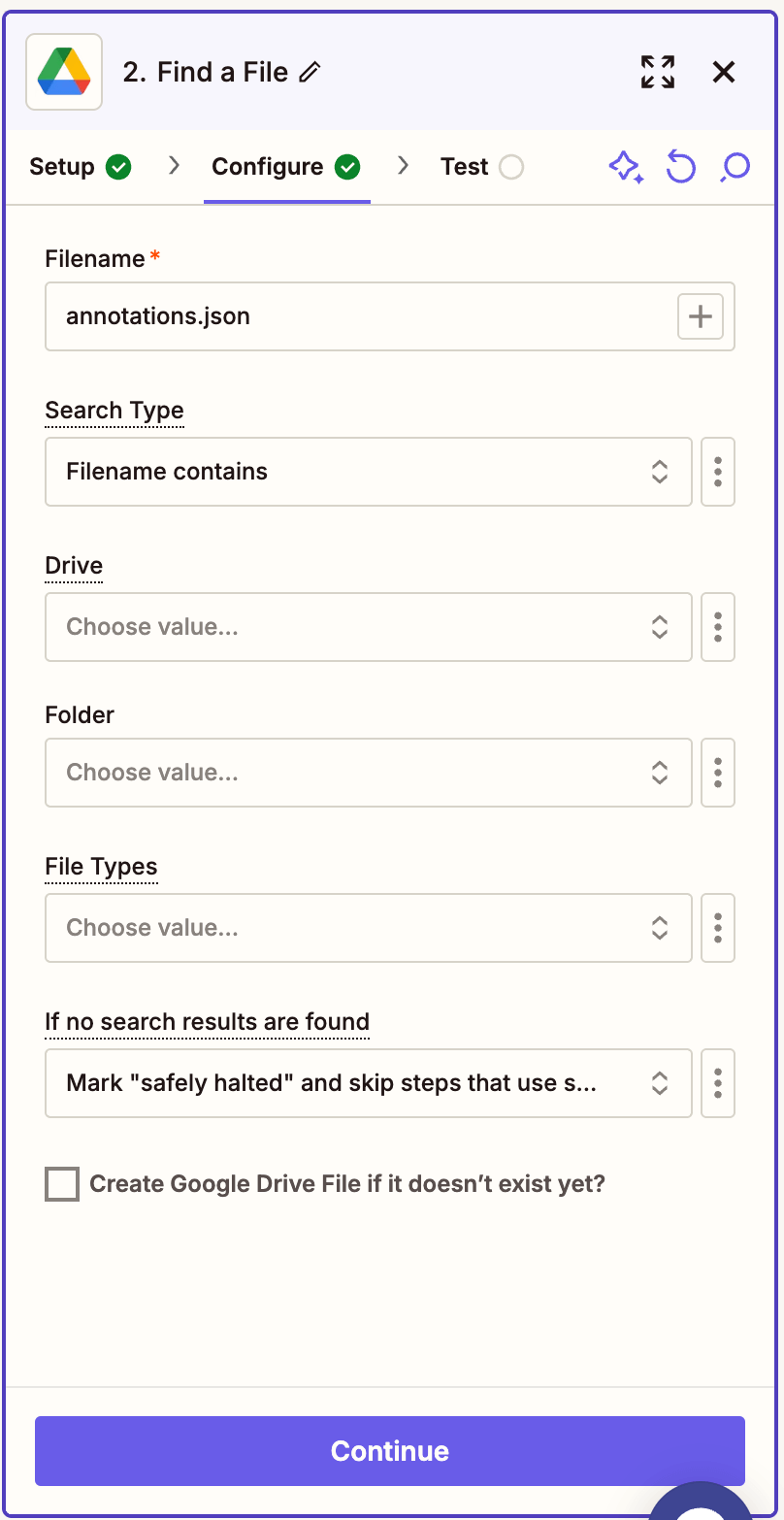784x1520 pixels.
Task: Switch to the Test tab
Action: [463, 167]
